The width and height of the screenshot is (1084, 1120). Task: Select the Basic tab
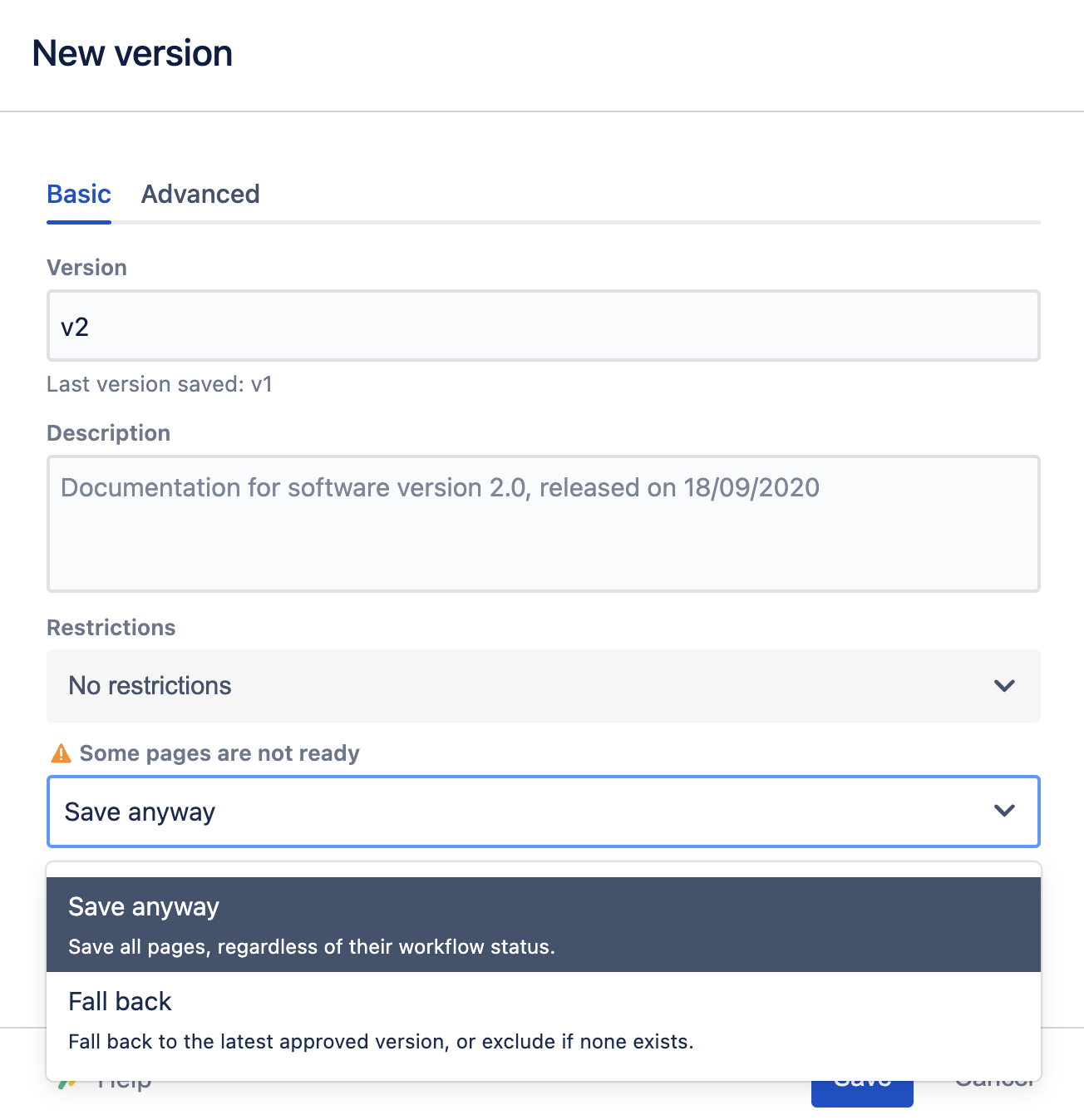(x=79, y=194)
